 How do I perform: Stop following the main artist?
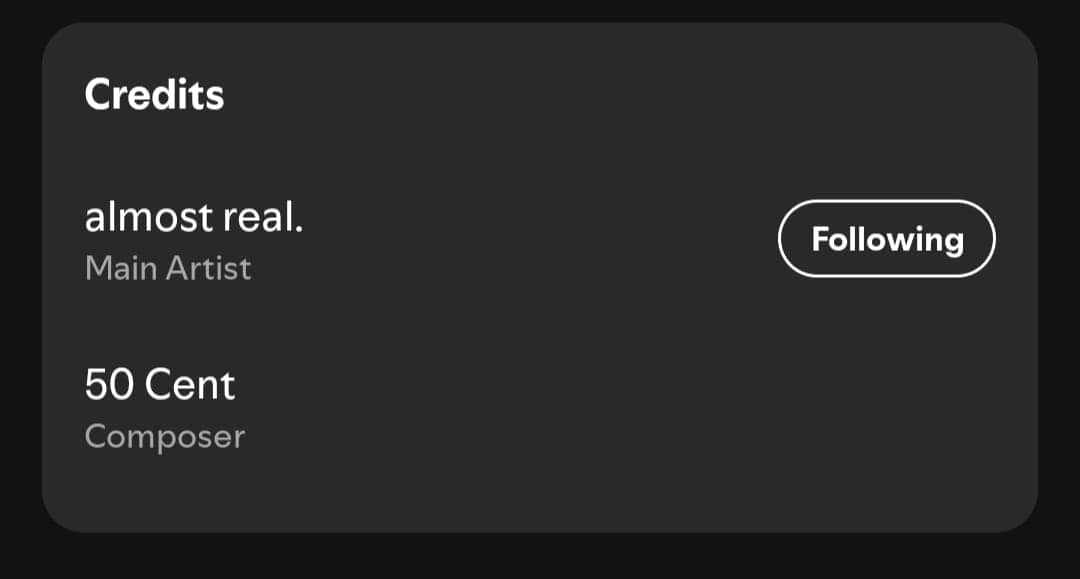click(x=886, y=239)
